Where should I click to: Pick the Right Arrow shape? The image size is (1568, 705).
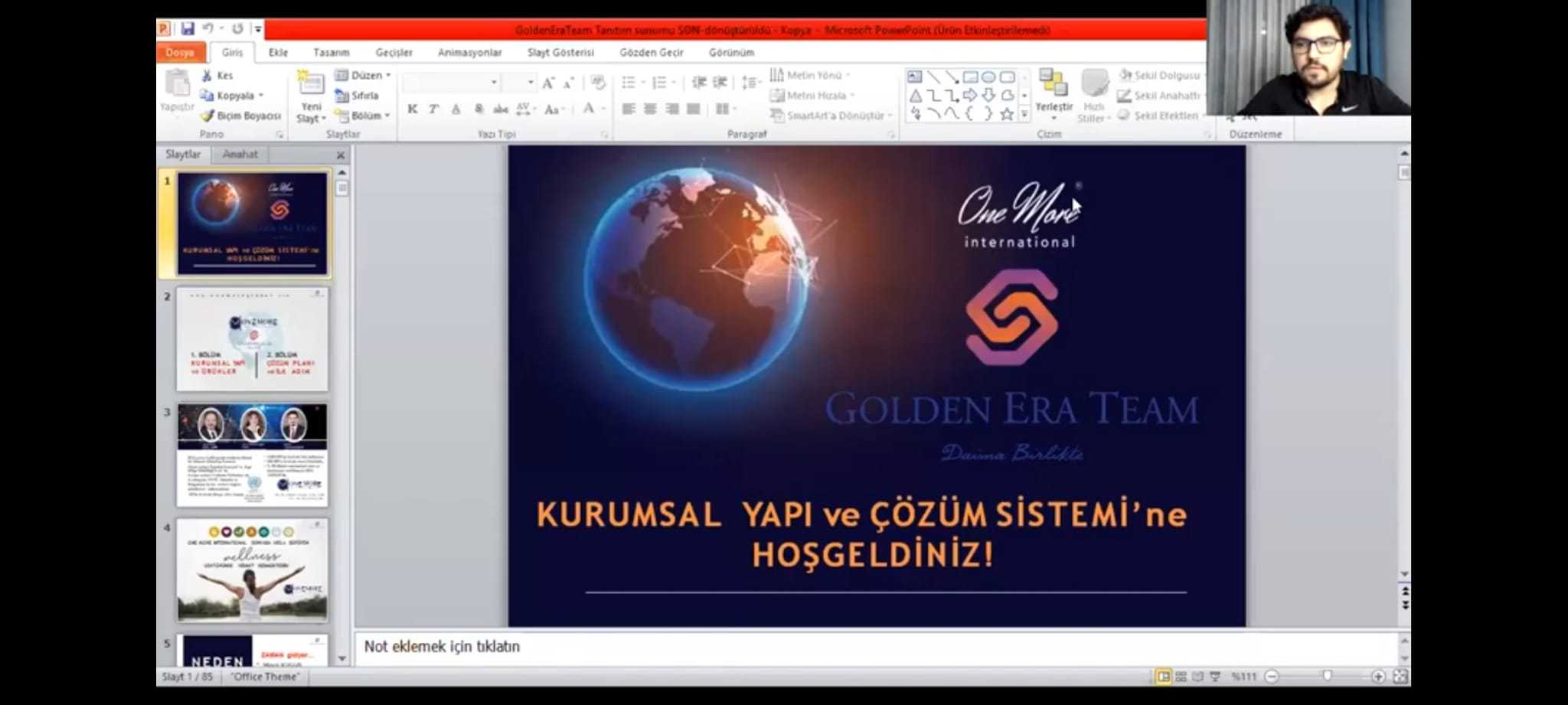coord(970,96)
